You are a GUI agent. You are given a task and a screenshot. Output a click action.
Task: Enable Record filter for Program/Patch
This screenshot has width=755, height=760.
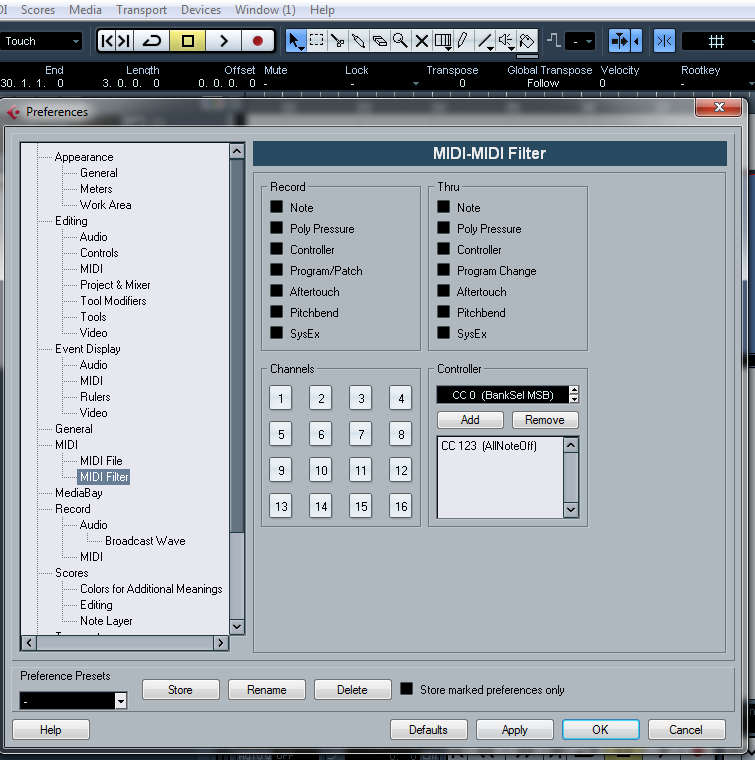pos(276,269)
